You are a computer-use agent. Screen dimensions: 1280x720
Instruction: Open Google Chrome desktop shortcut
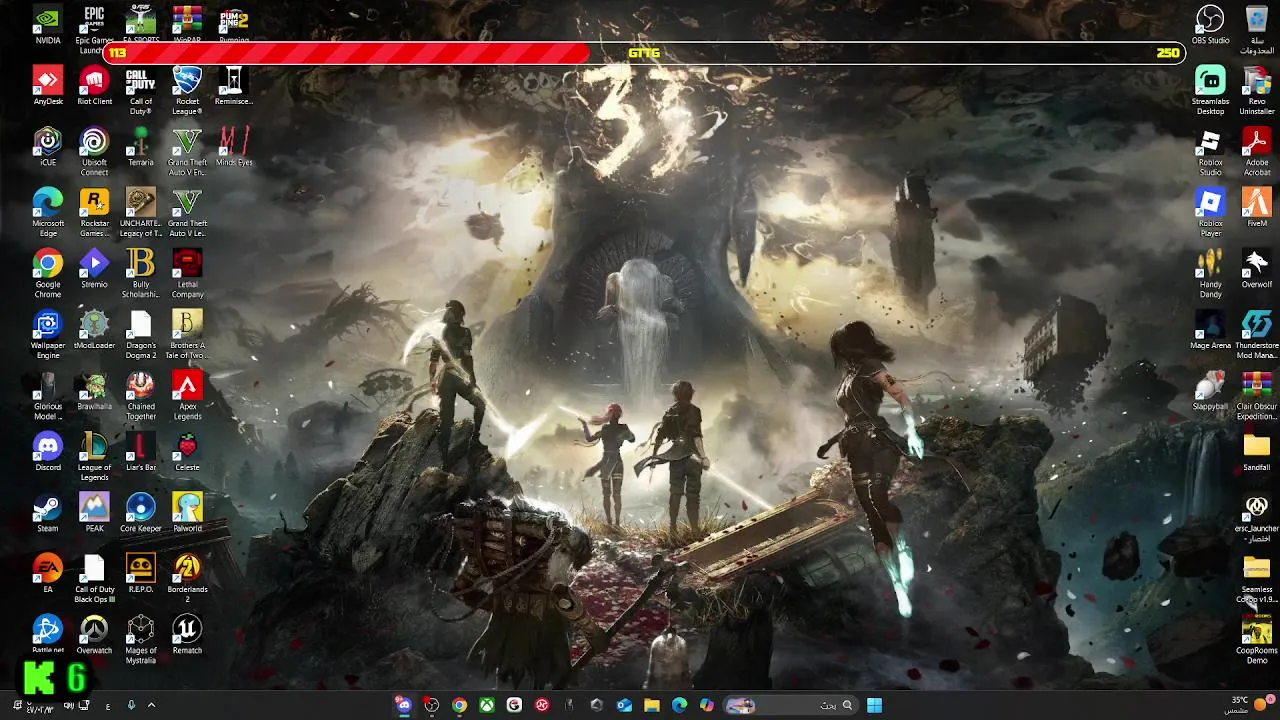click(47, 274)
